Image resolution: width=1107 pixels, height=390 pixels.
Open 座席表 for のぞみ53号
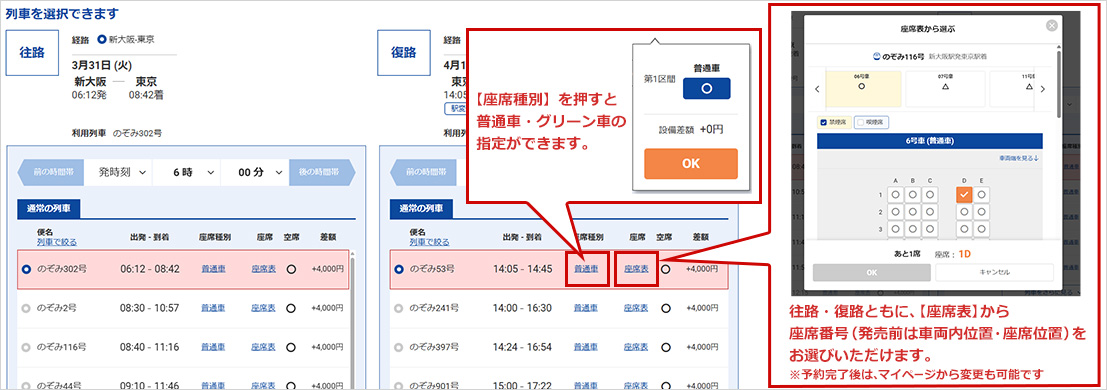tap(636, 269)
